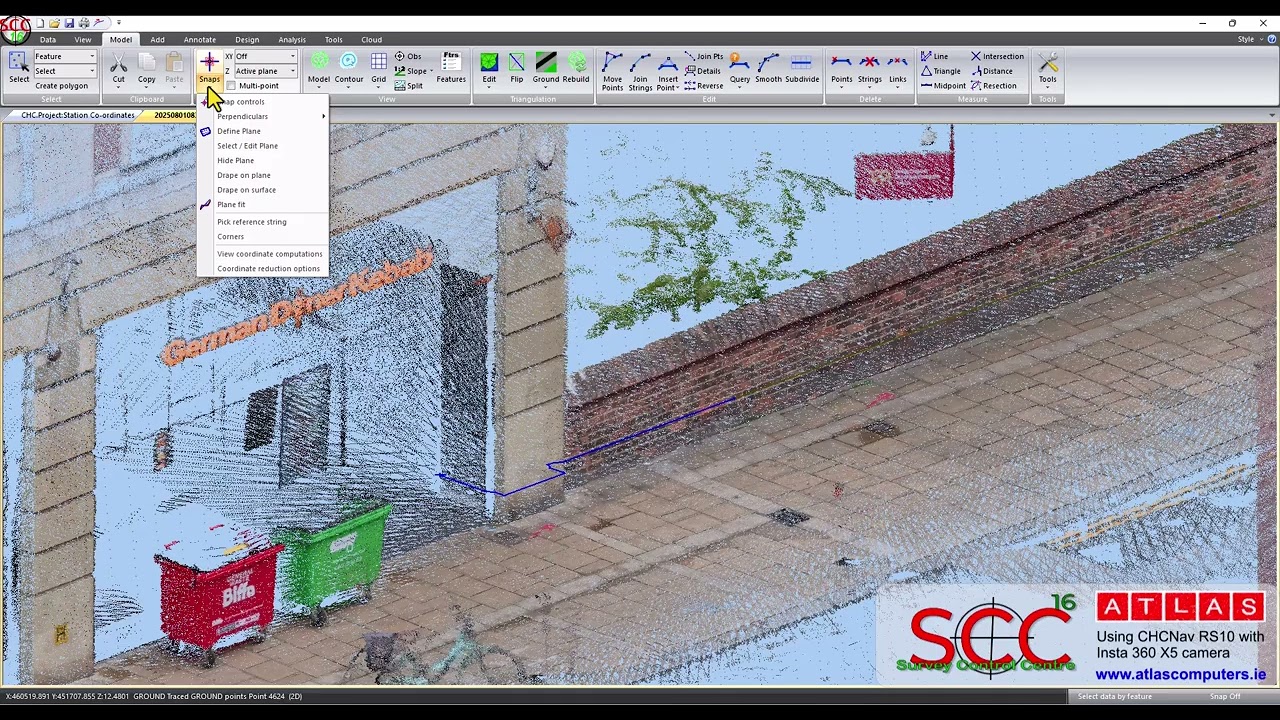Screen dimensions: 1280x720
Task: Open the Tools wrench icon
Action: pyautogui.click(x=1047, y=63)
